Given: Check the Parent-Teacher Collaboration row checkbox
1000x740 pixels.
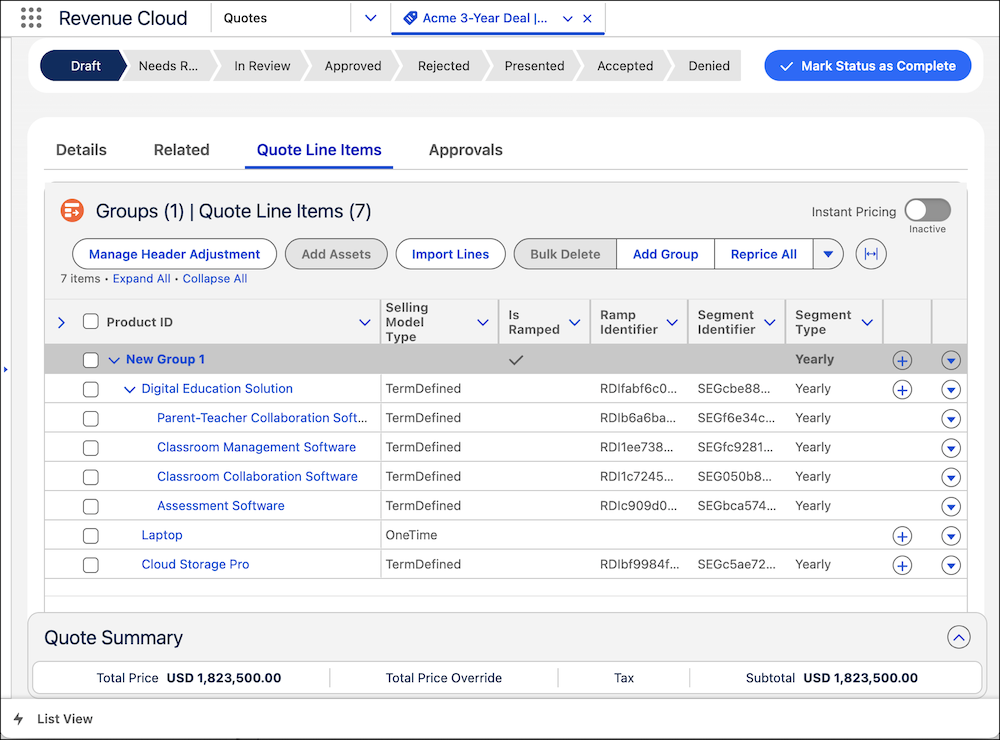Looking at the screenshot, I should coord(91,418).
